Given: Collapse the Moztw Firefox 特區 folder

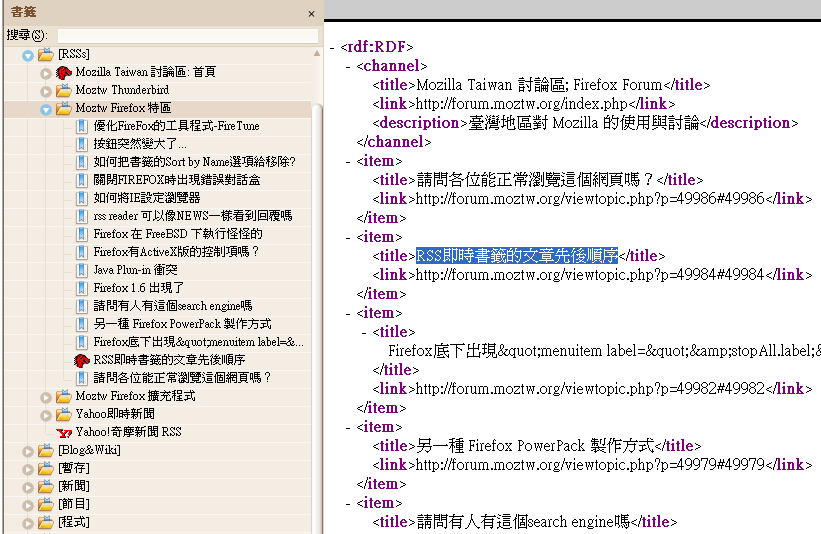Looking at the screenshot, I should [46, 108].
